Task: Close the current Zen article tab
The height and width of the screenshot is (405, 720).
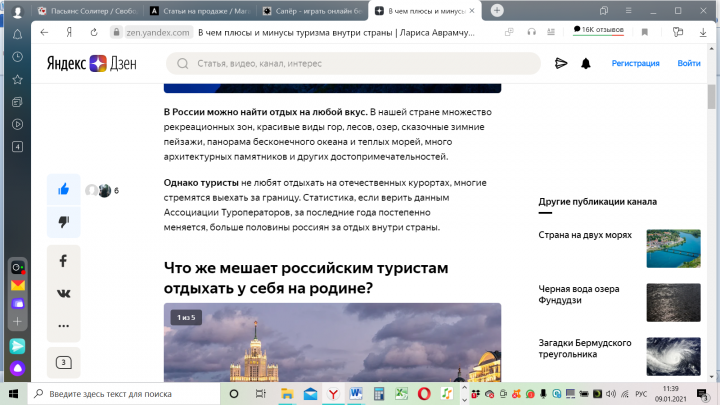Action: (x=472, y=11)
